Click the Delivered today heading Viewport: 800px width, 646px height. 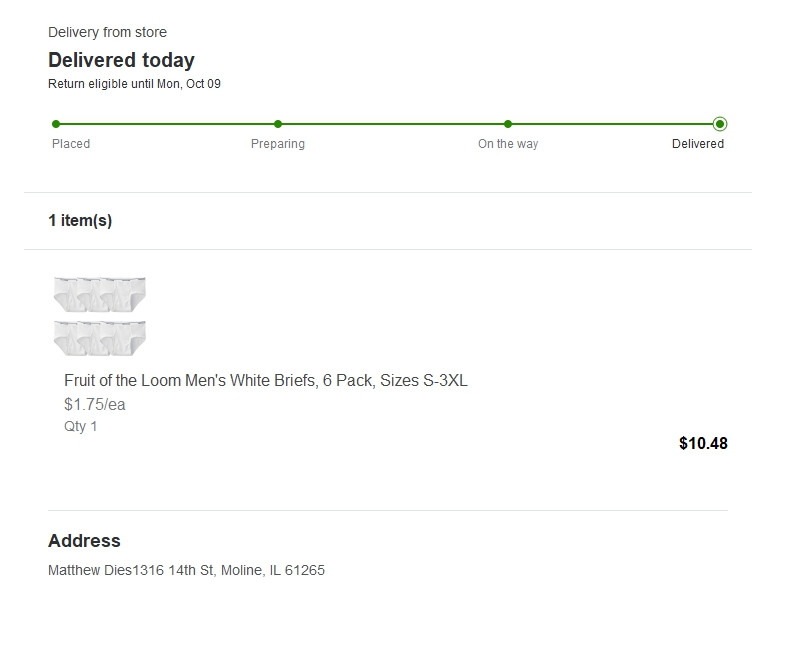tap(121, 60)
